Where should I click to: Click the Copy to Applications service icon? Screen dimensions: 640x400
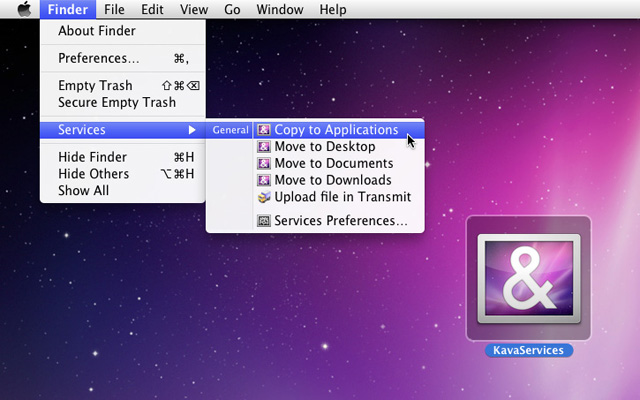(264, 130)
